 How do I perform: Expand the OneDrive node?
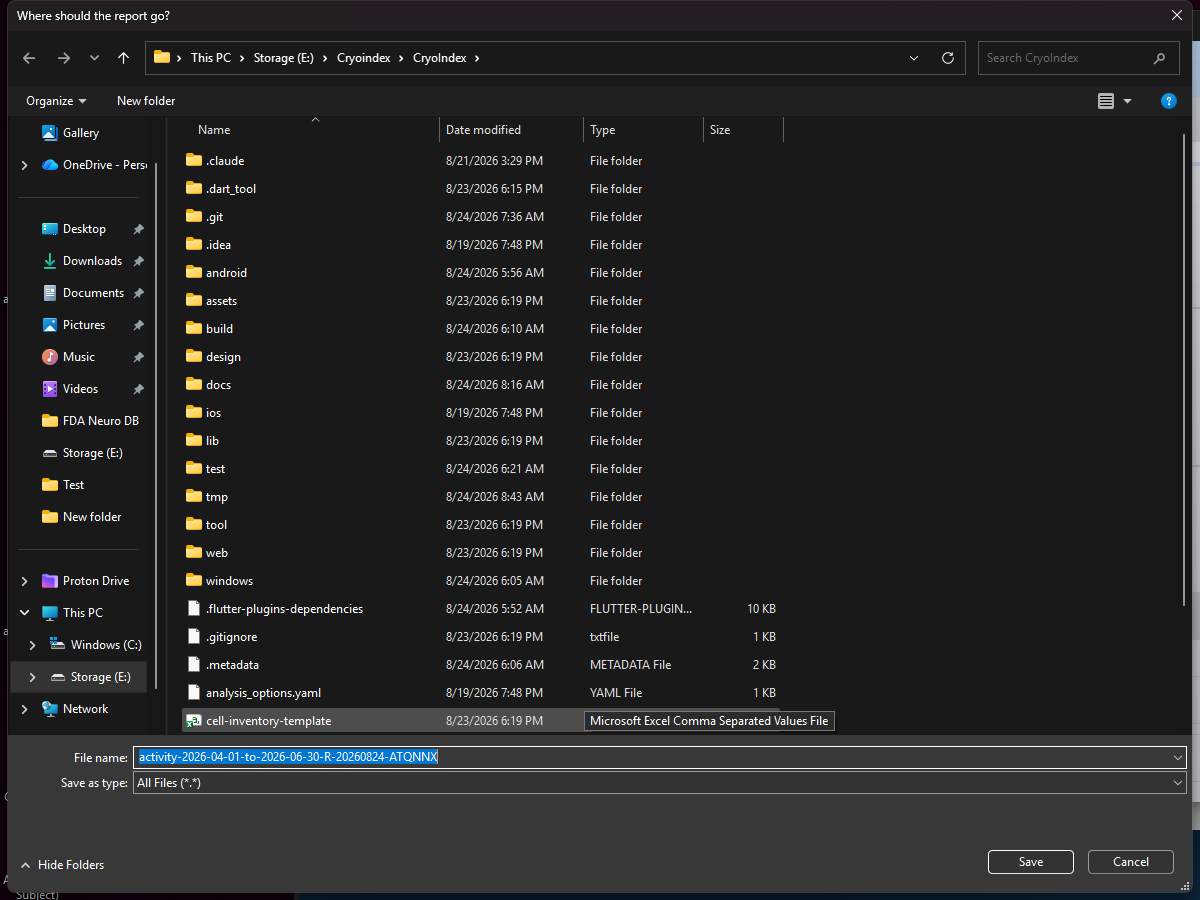(24, 165)
